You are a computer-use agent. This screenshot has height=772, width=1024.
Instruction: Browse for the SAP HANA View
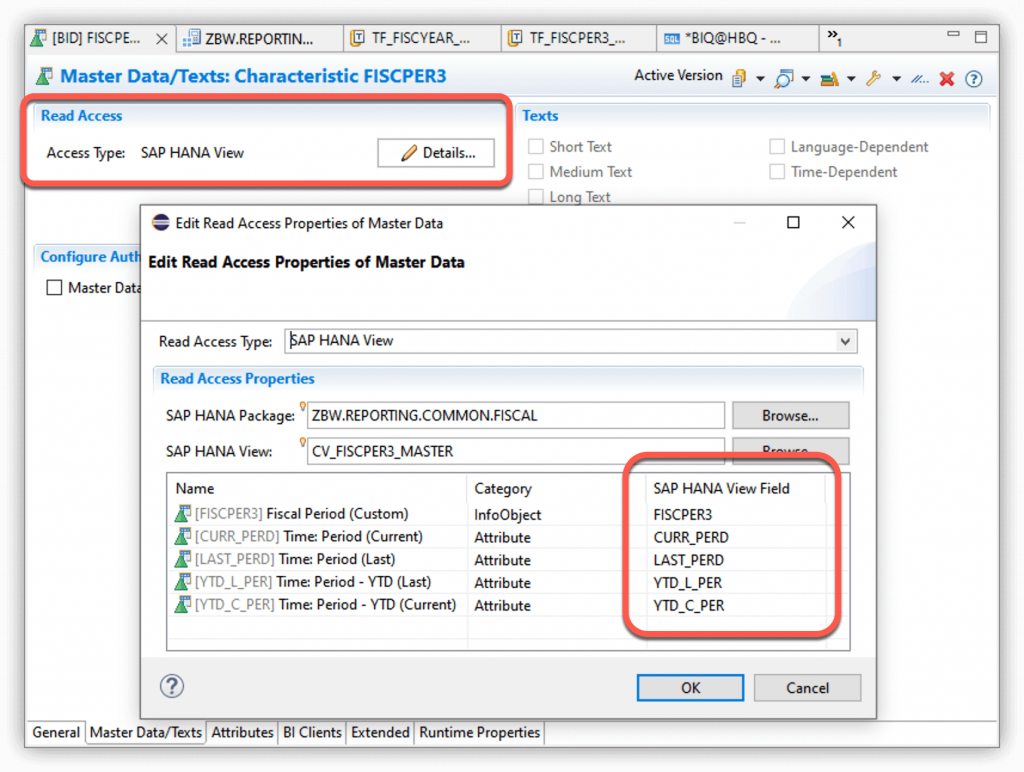tap(790, 450)
